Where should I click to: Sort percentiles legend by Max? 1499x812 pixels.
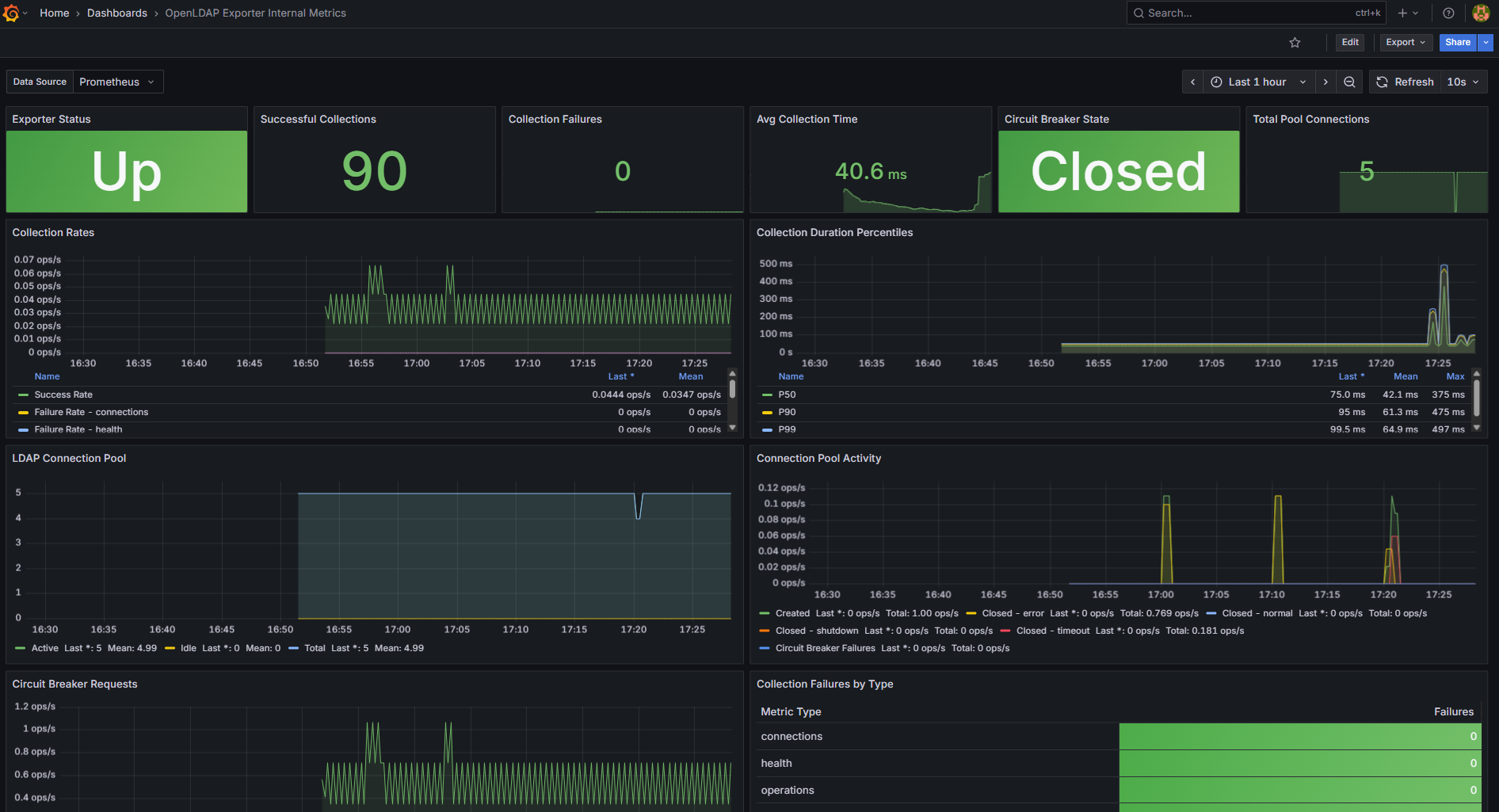pos(1455,377)
